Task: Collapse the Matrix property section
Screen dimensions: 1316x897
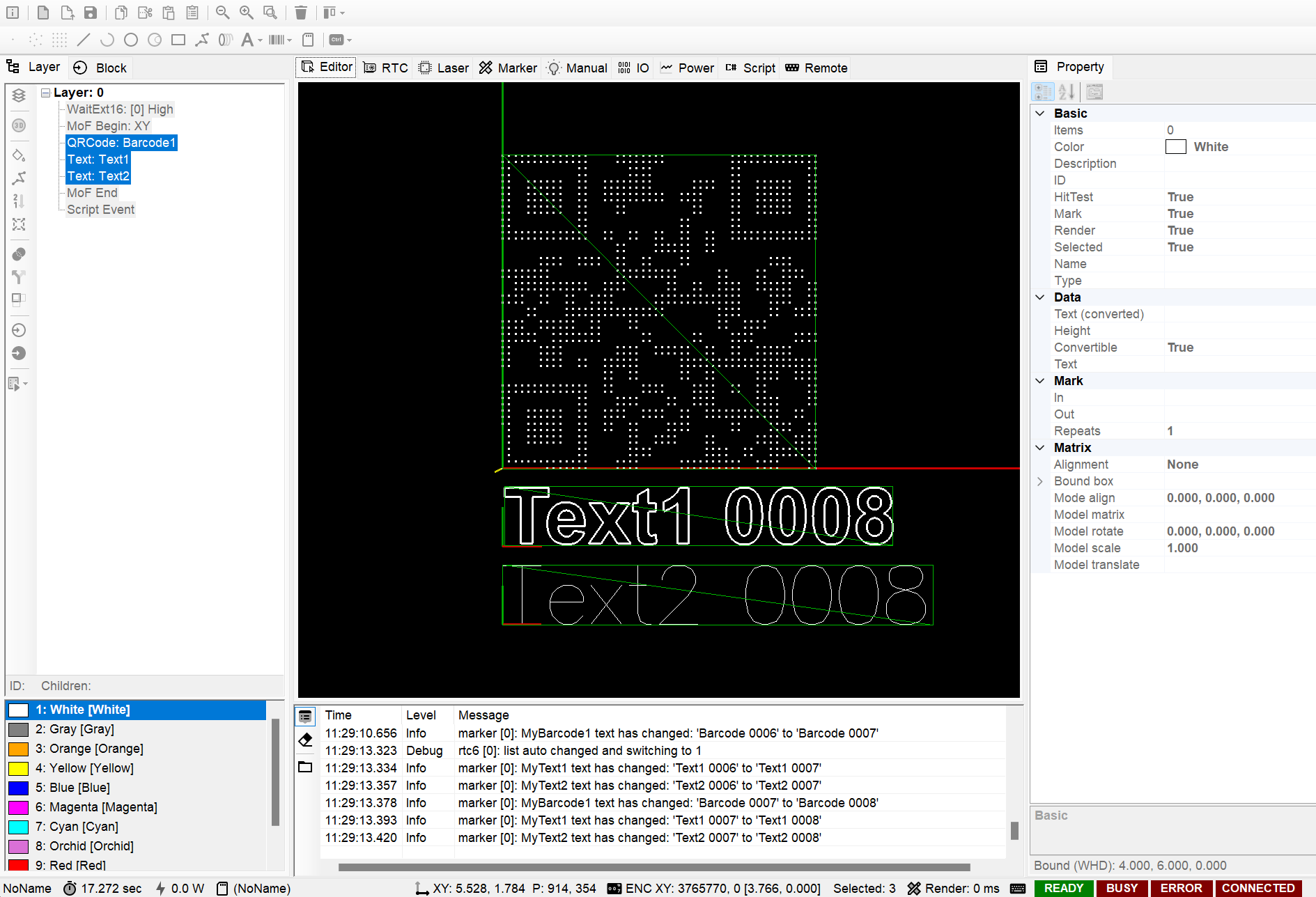Action: click(1040, 448)
